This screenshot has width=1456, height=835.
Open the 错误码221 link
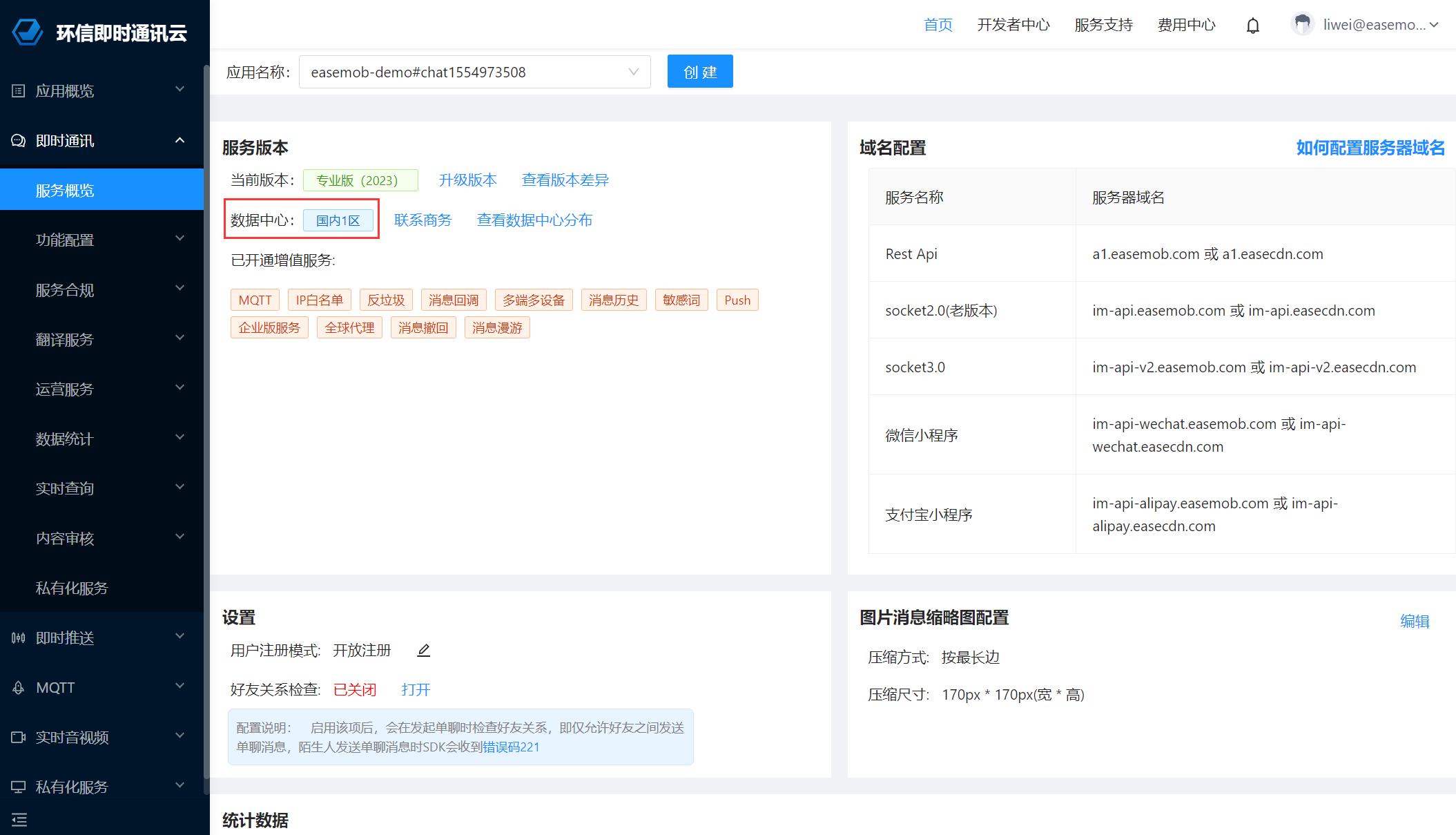click(x=511, y=747)
